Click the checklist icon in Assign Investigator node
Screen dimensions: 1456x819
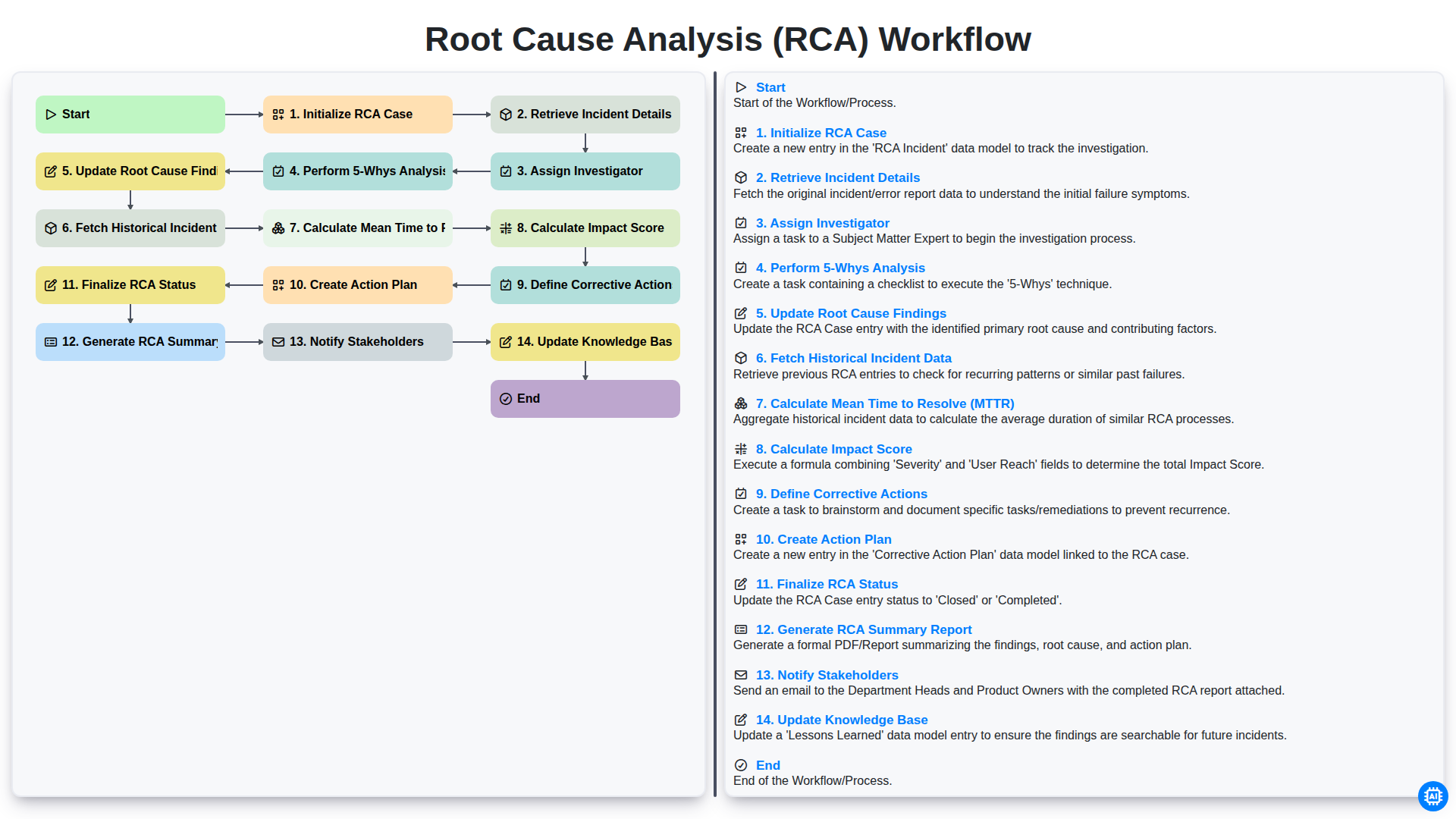[506, 171]
